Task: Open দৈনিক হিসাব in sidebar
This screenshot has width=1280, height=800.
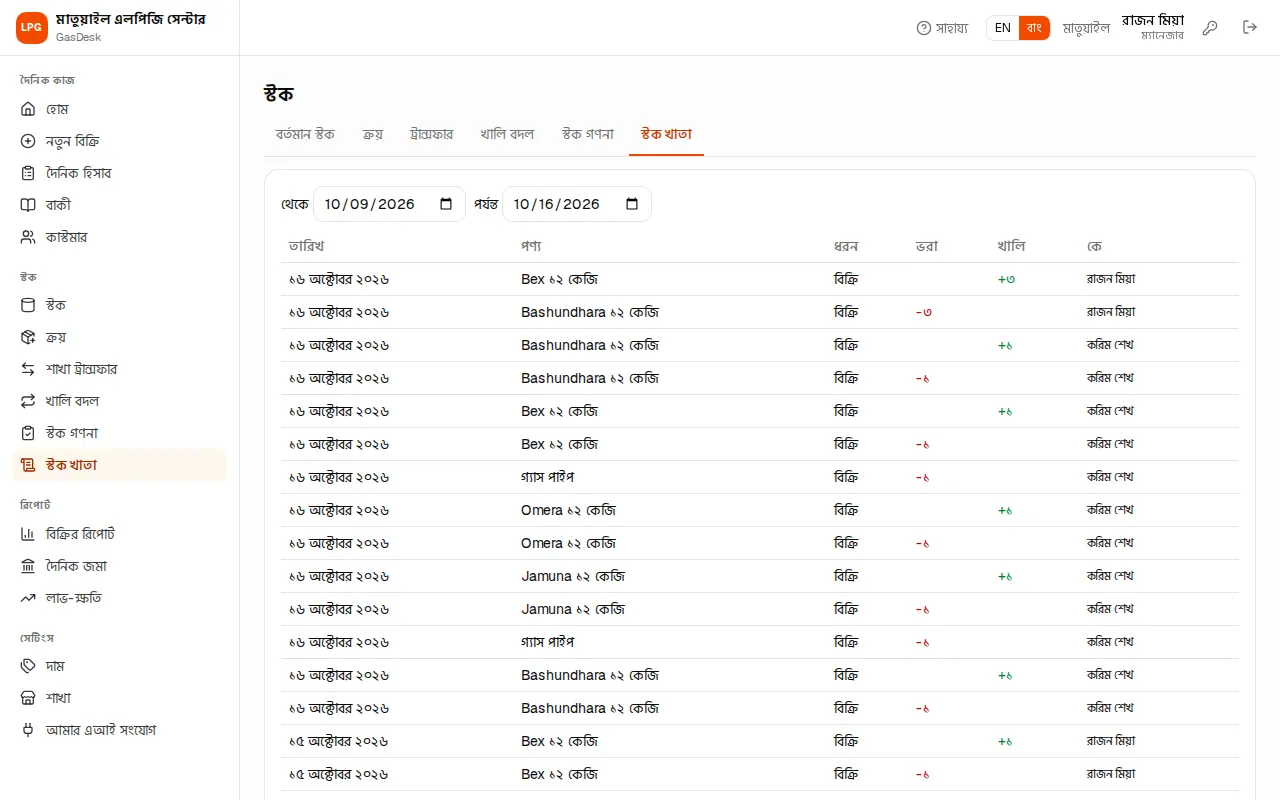Action: pyautogui.click(x=119, y=173)
